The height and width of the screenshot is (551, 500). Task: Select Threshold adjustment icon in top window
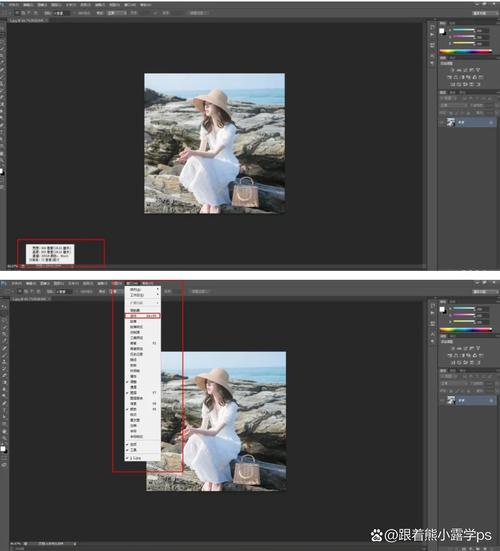click(466, 84)
